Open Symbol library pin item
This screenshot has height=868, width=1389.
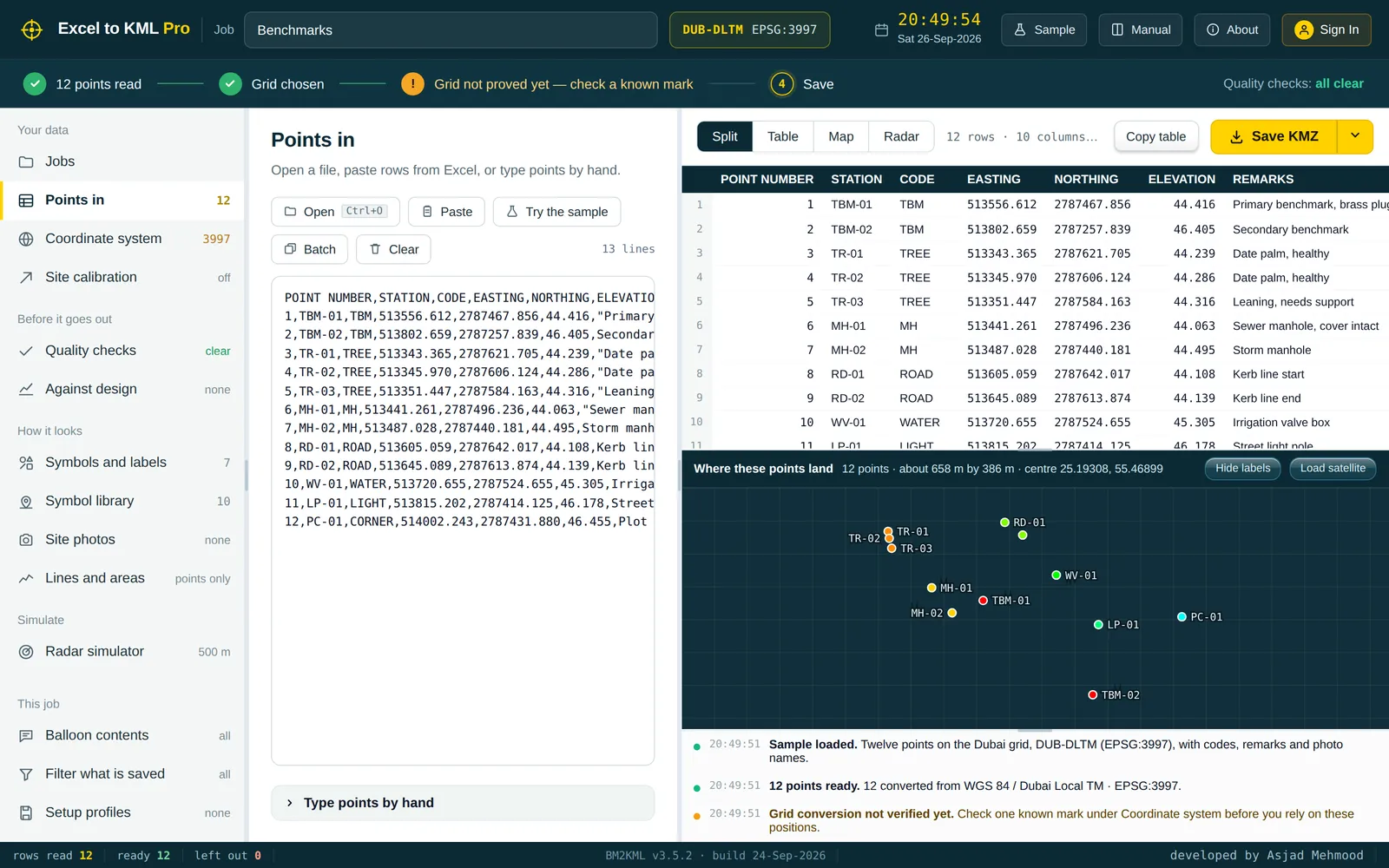pos(122,501)
